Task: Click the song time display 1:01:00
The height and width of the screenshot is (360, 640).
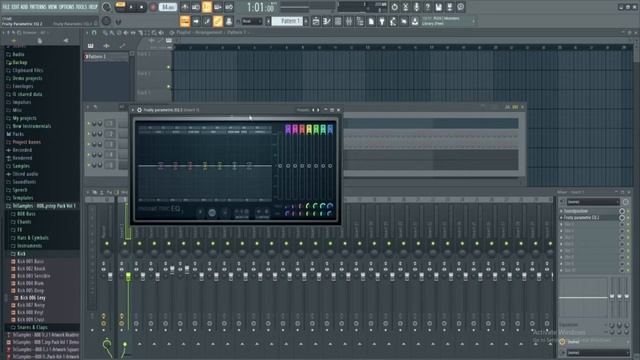Action: [x=260, y=7]
